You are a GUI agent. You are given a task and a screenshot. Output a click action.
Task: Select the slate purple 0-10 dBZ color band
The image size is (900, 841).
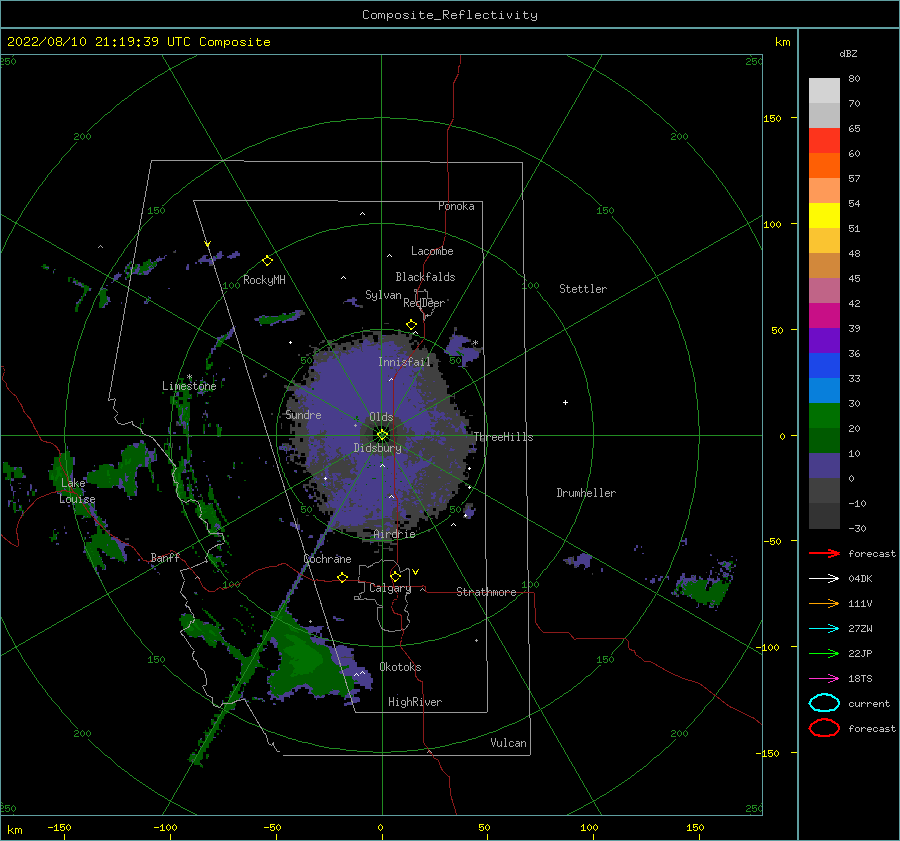(824, 465)
